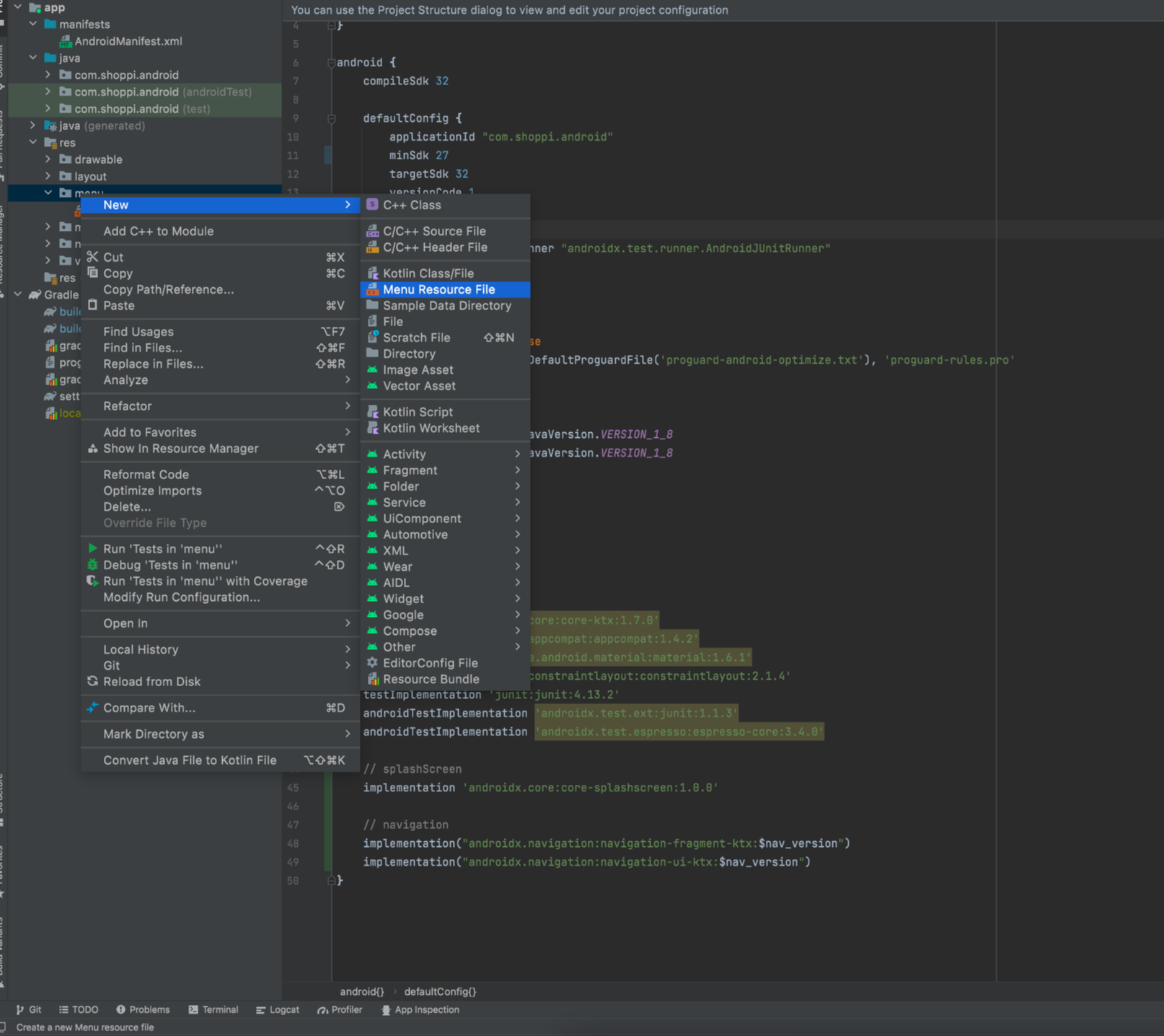Image resolution: width=1164 pixels, height=1036 pixels.
Task: Open the Git tool window
Action: click(29, 1010)
